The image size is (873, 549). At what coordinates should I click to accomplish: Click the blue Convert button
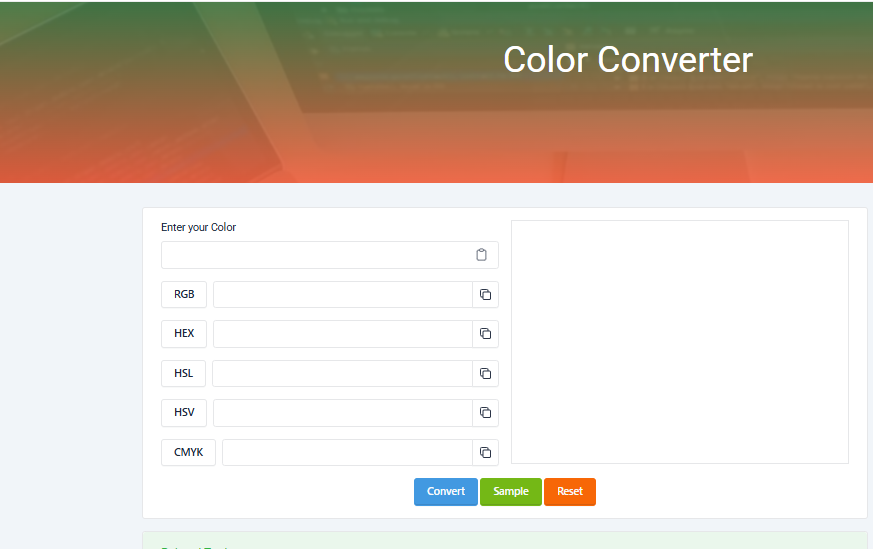[445, 492]
